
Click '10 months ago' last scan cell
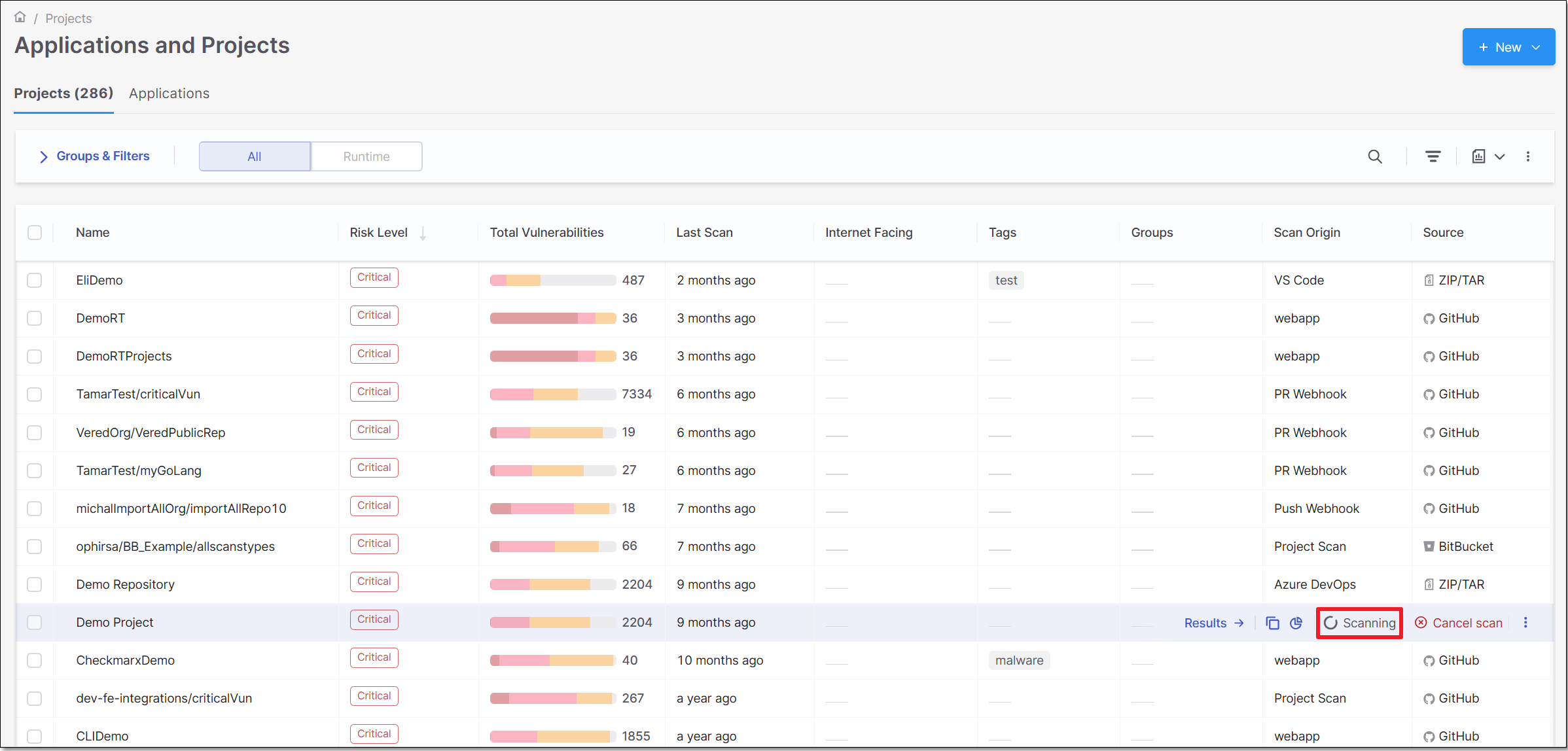[x=721, y=661]
